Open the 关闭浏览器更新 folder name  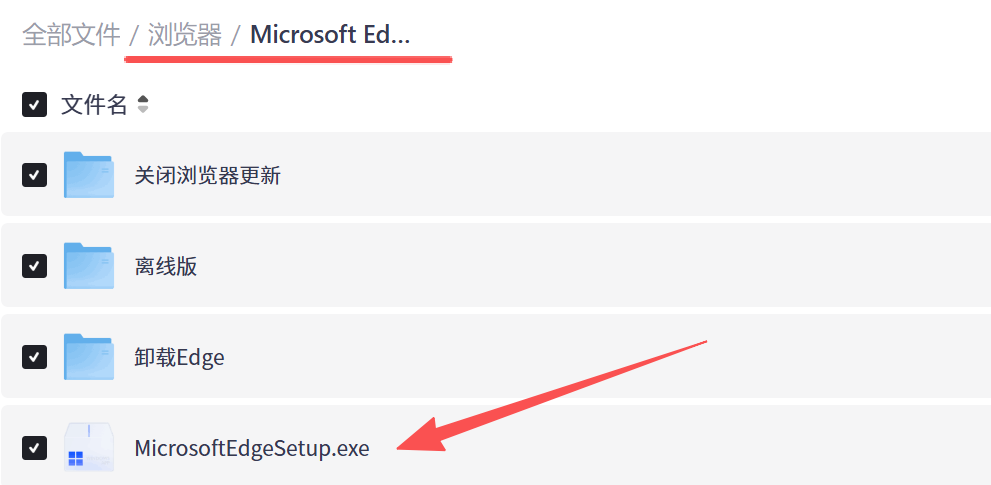208,176
